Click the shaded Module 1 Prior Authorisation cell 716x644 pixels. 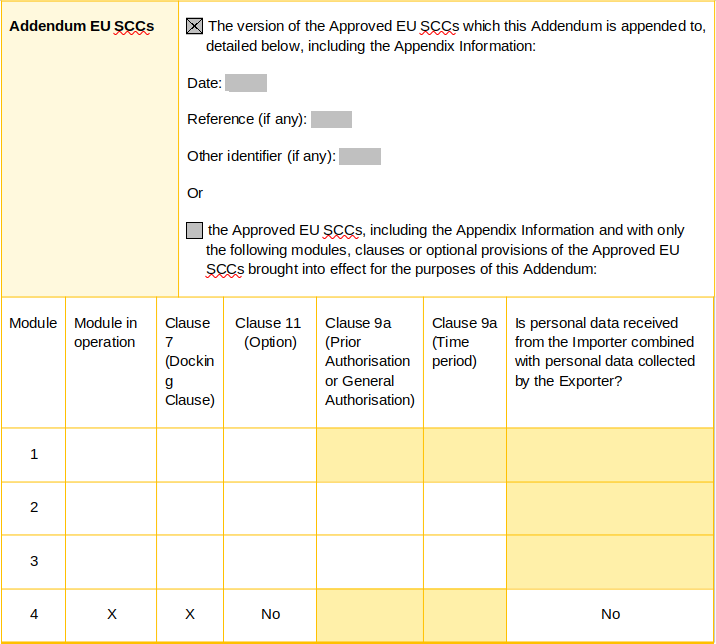click(x=370, y=455)
